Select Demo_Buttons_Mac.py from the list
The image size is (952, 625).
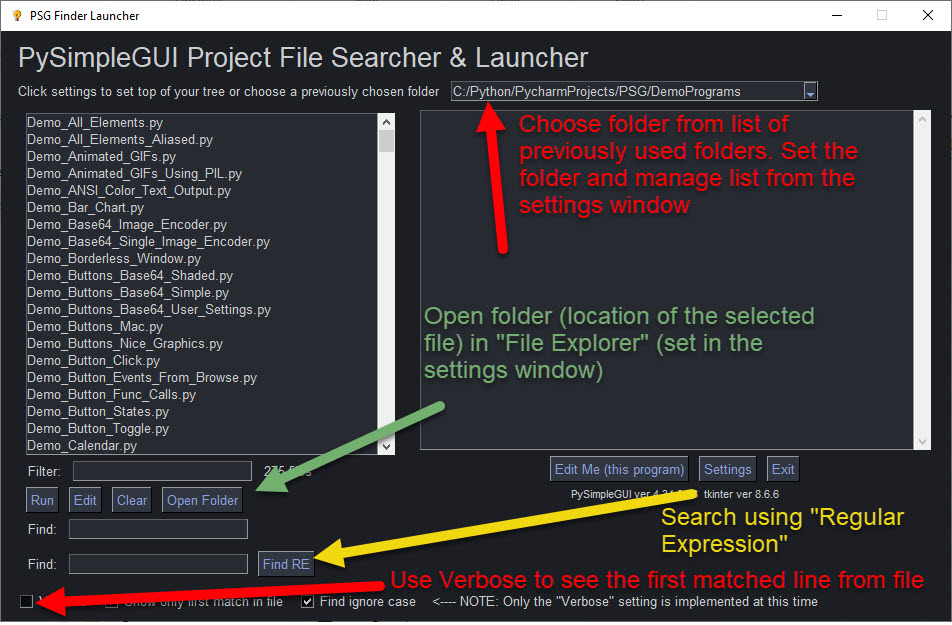94,326
